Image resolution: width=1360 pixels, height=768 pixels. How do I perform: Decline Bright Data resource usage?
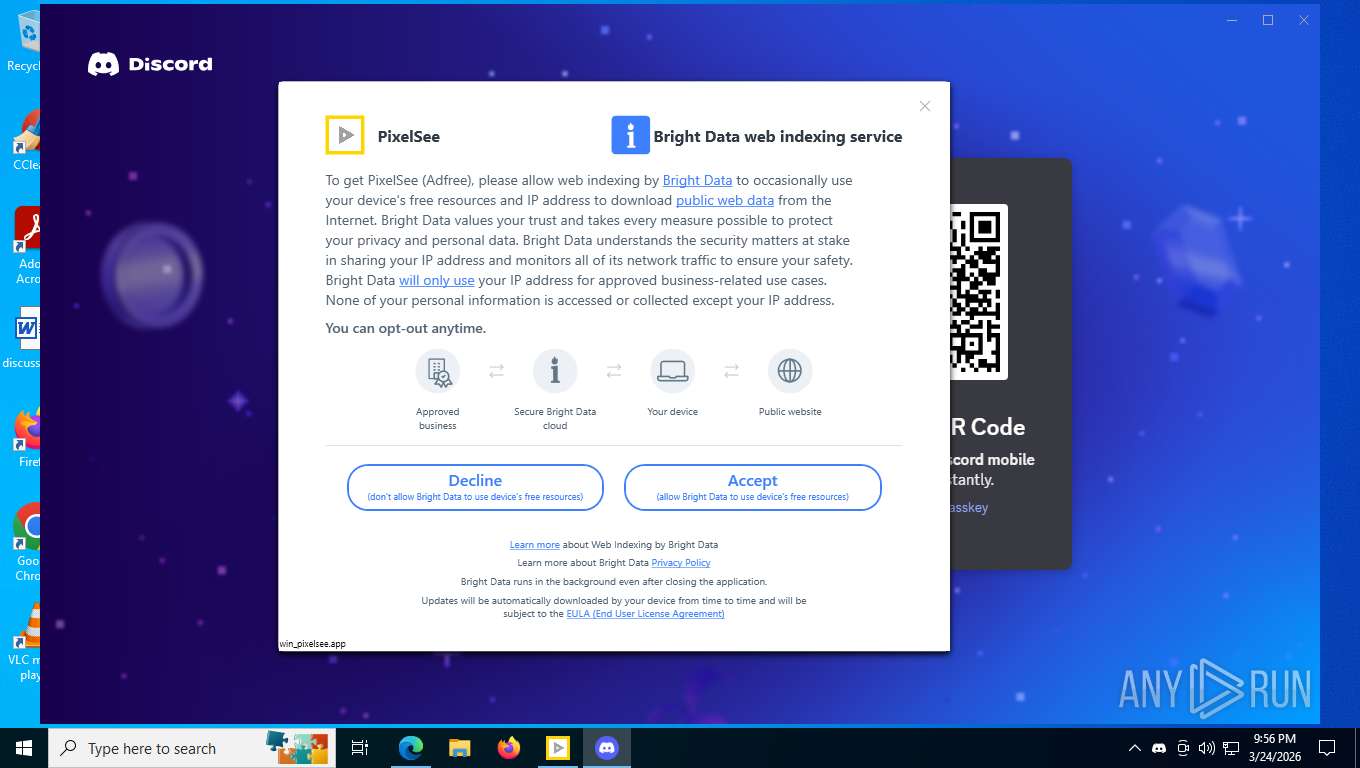click(475, 487)
